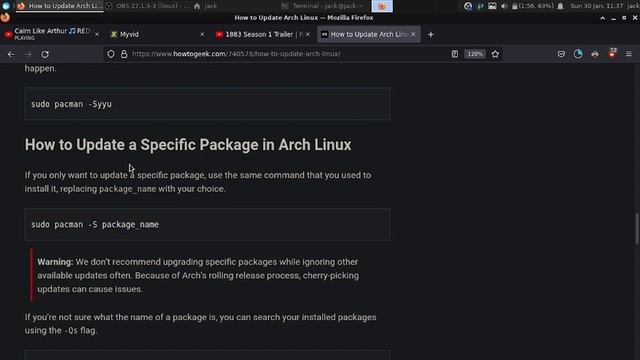Select Firefox window button in top panel
Screen dimensions: 640x360
(59, 6)
